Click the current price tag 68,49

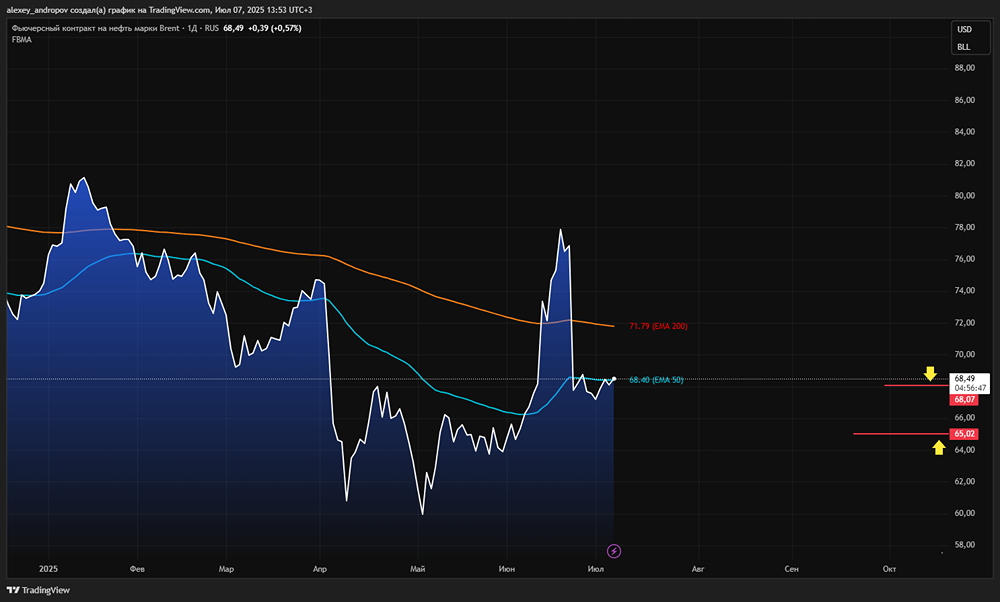(965, 378)
